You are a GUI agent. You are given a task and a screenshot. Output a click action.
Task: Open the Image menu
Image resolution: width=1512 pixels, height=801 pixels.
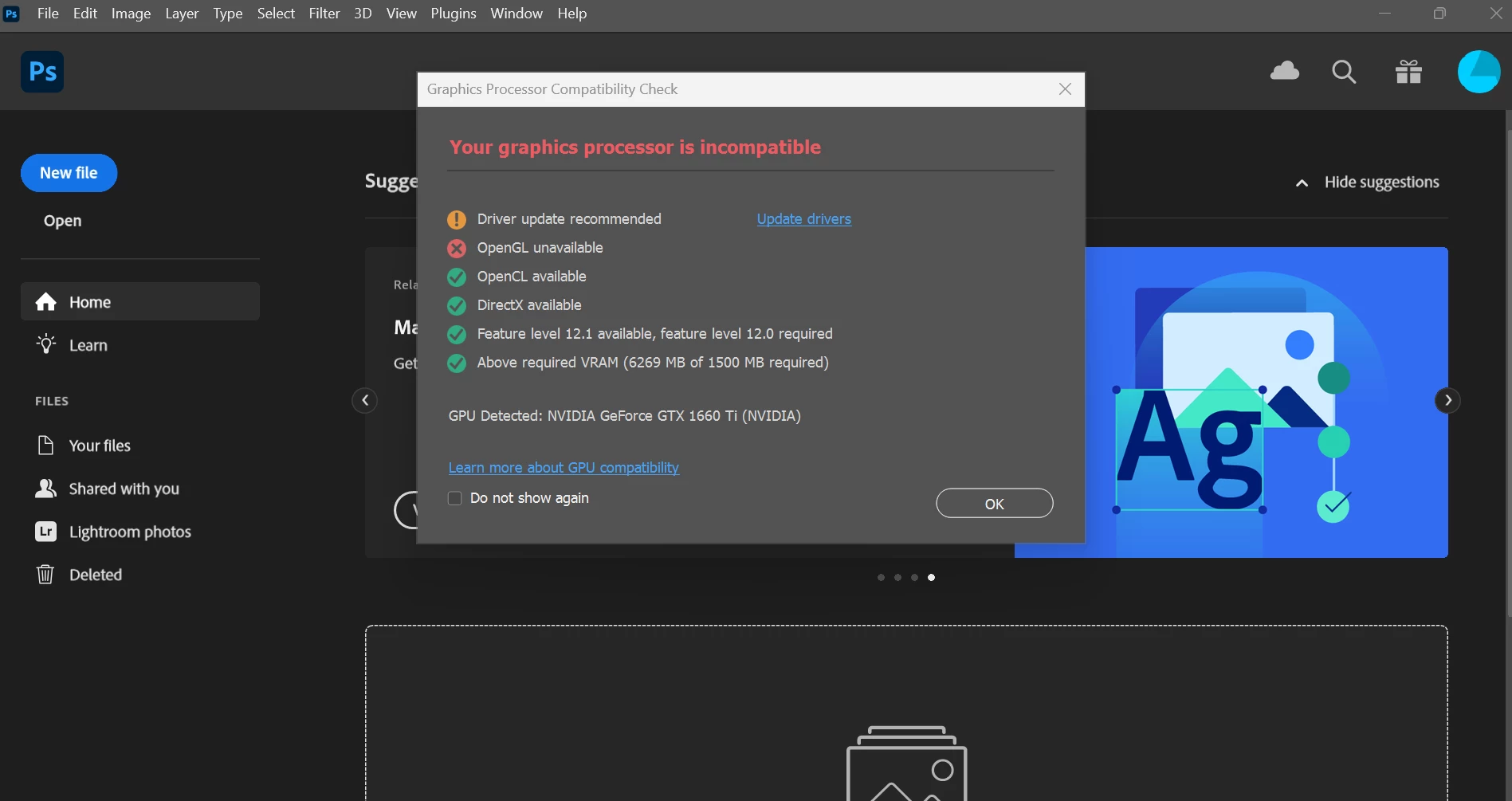click(x=131, y=14)
